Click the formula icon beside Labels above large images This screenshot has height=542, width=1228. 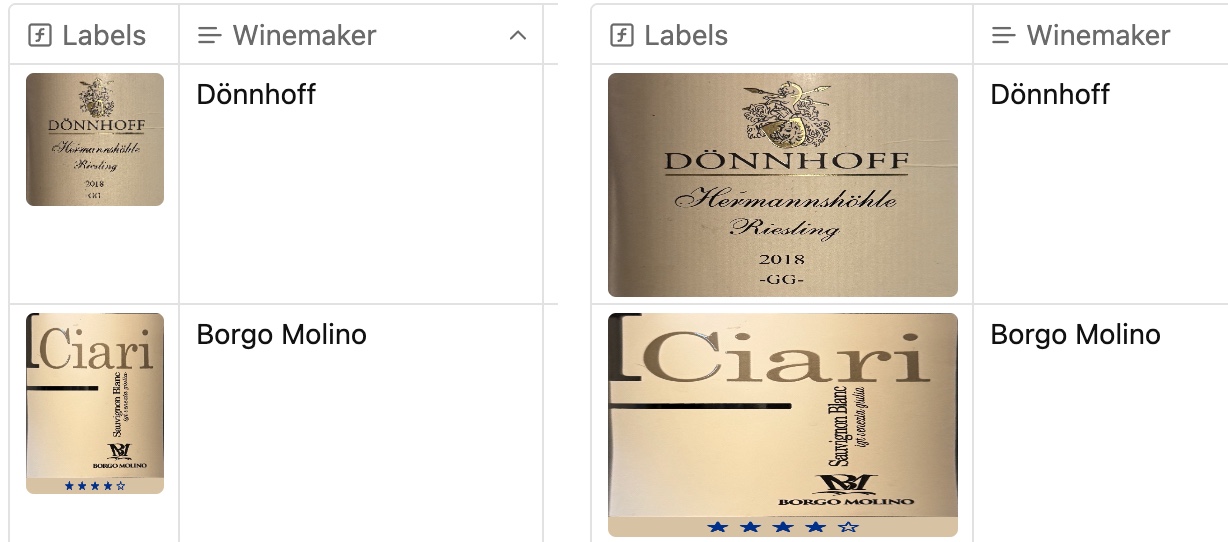coord(621,36)
